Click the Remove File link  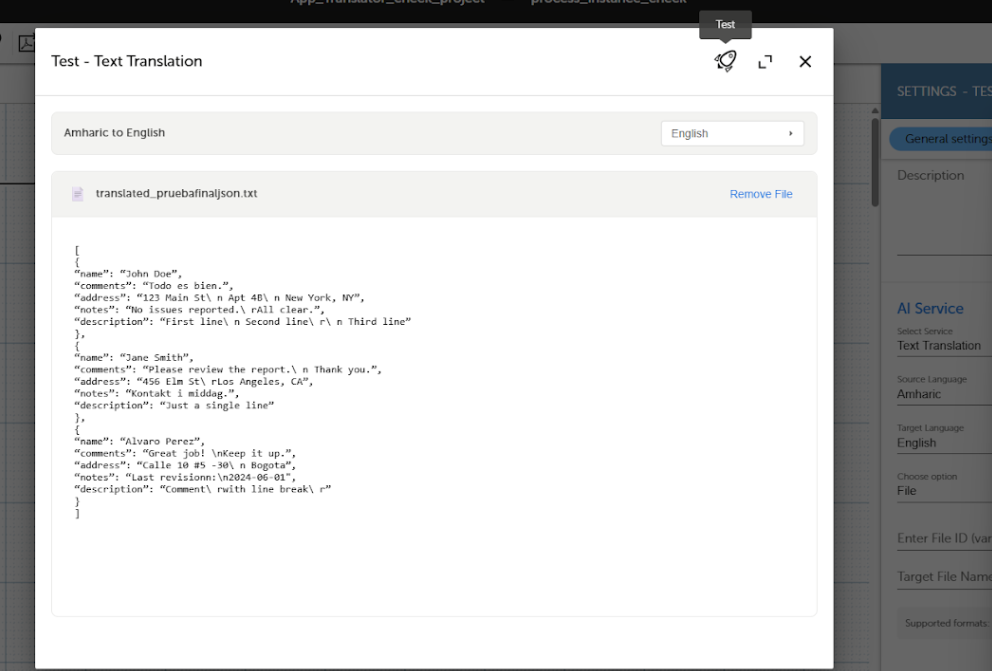point(760,194)
